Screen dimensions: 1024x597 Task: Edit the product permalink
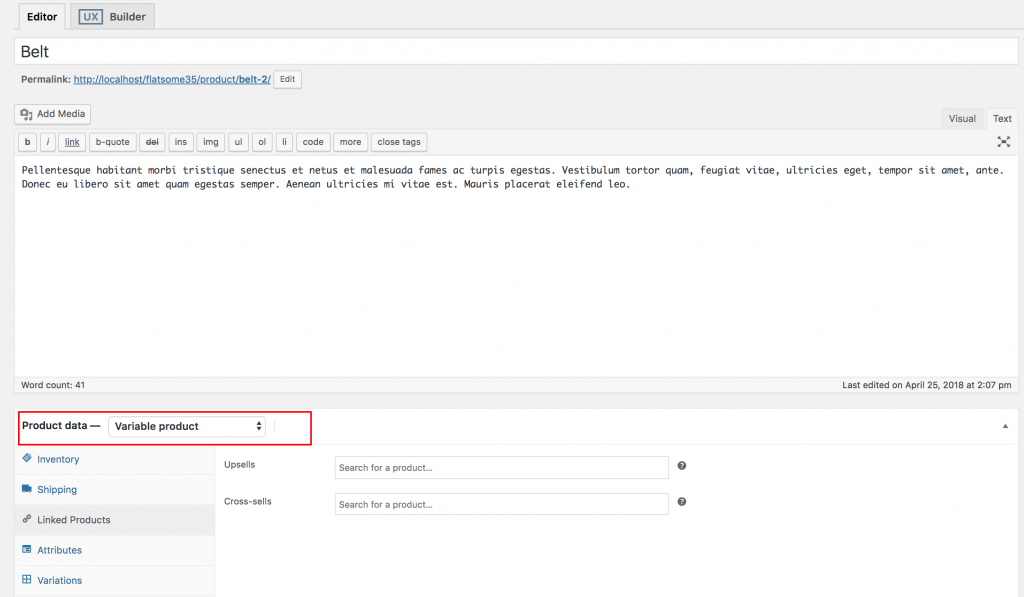[287, 79]
